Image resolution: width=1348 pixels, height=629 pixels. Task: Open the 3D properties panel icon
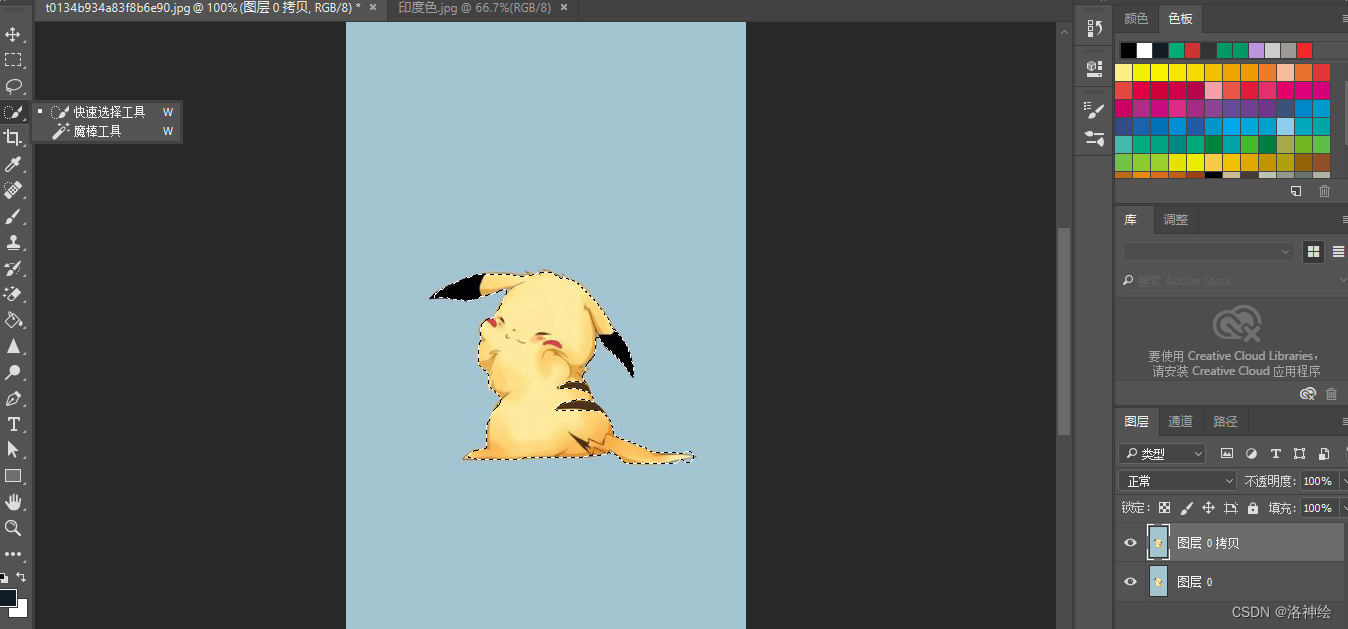(1094, 67)
